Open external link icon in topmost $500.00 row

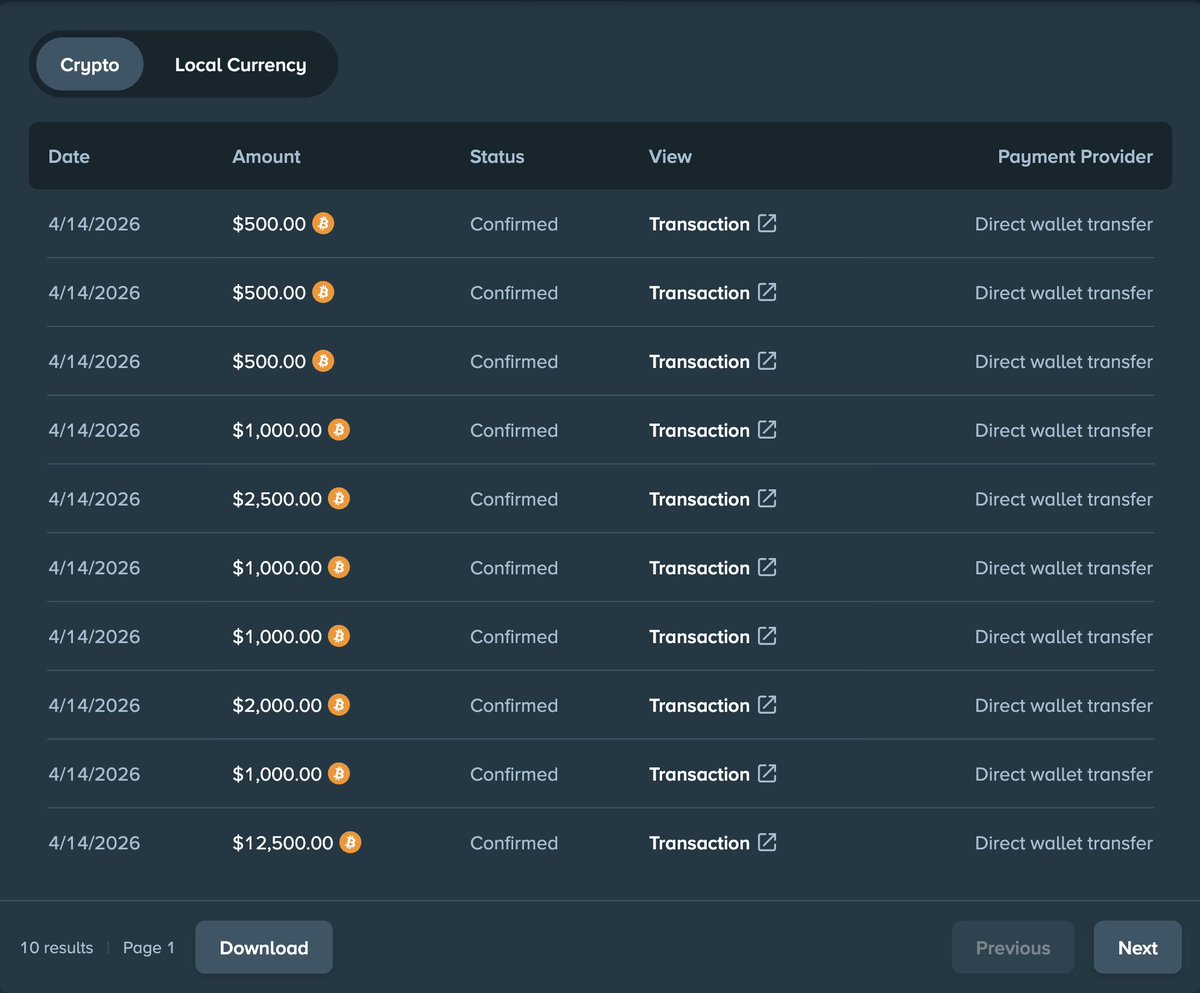(767, 223)
